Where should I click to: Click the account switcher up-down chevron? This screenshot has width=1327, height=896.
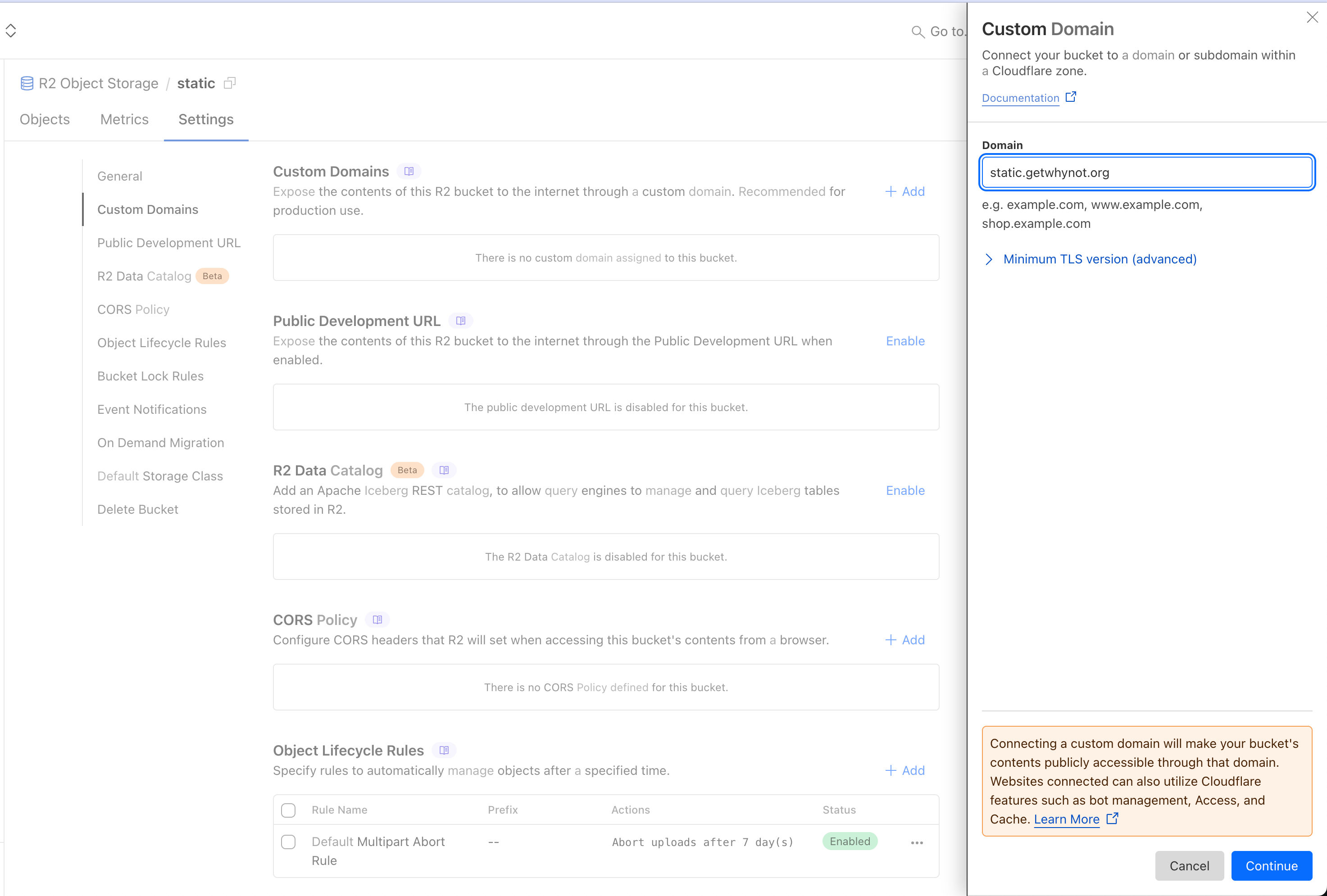11,31
